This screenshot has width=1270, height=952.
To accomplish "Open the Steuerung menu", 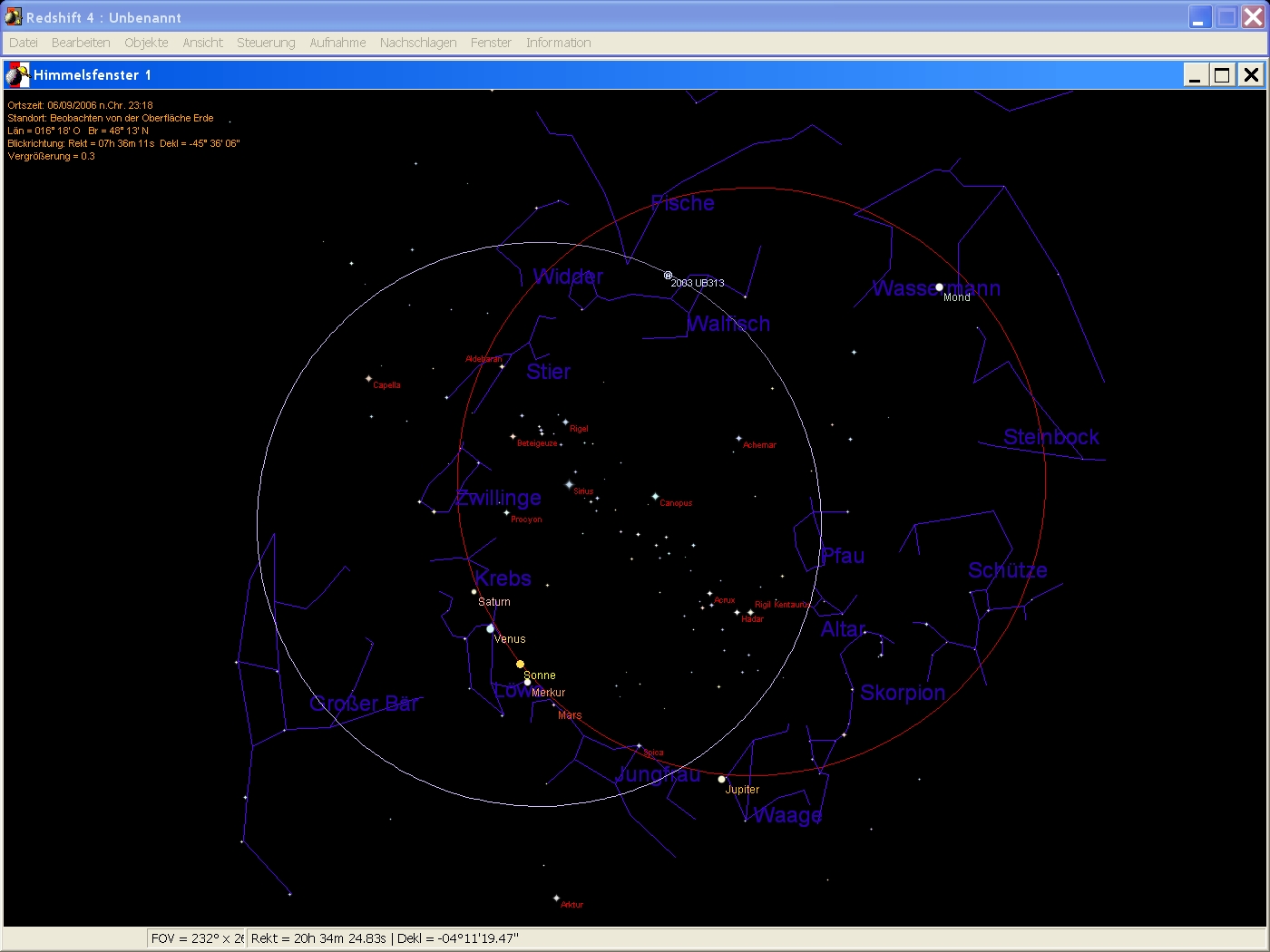I will tap(266, 43).
